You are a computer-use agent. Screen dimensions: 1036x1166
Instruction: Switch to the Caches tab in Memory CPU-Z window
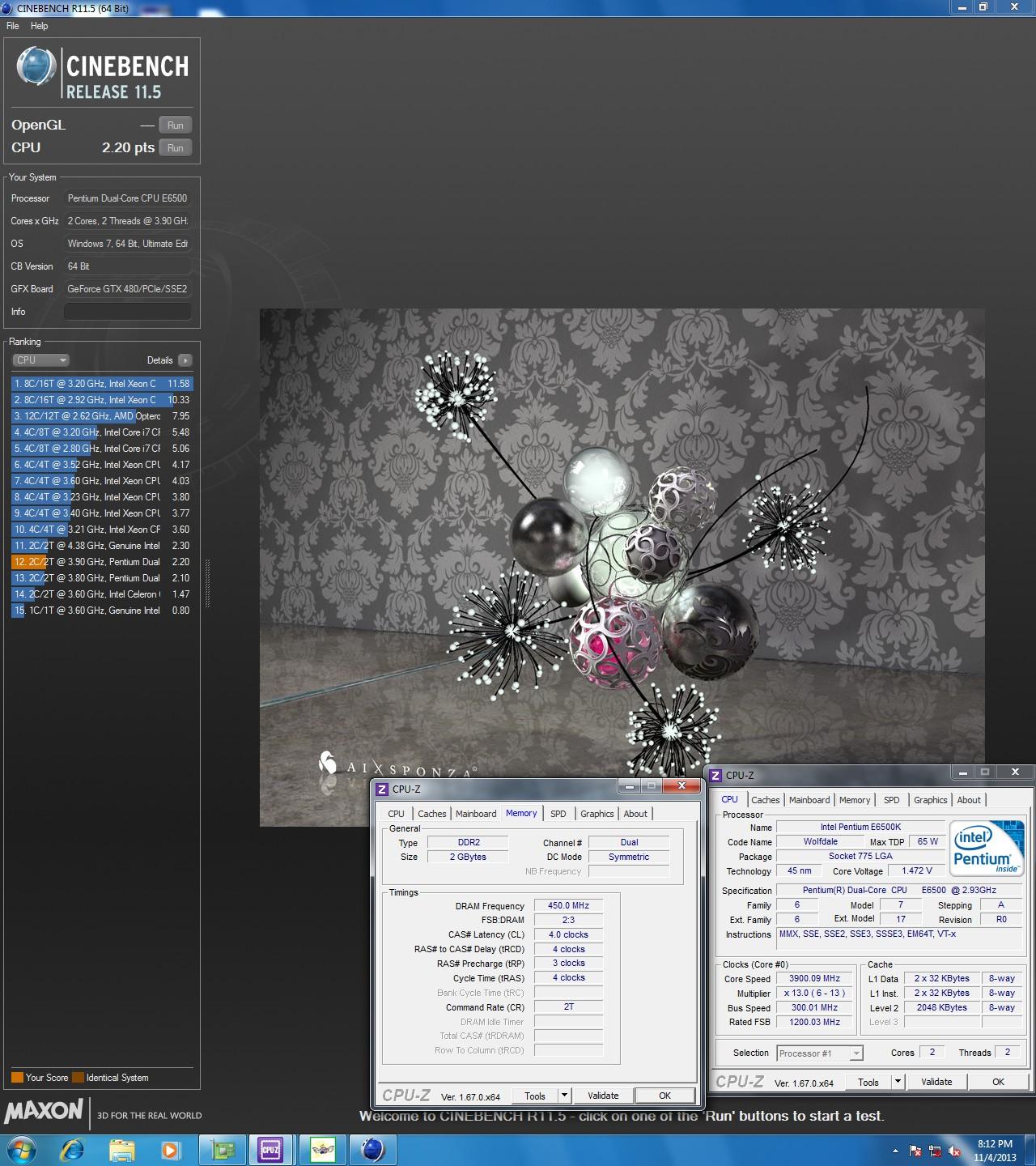coord(431,814)
